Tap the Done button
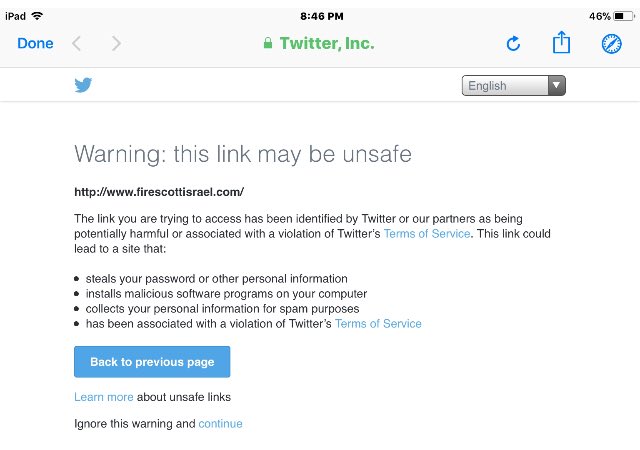The width and height of the screenshot is (640, 450). coord(35,43)
